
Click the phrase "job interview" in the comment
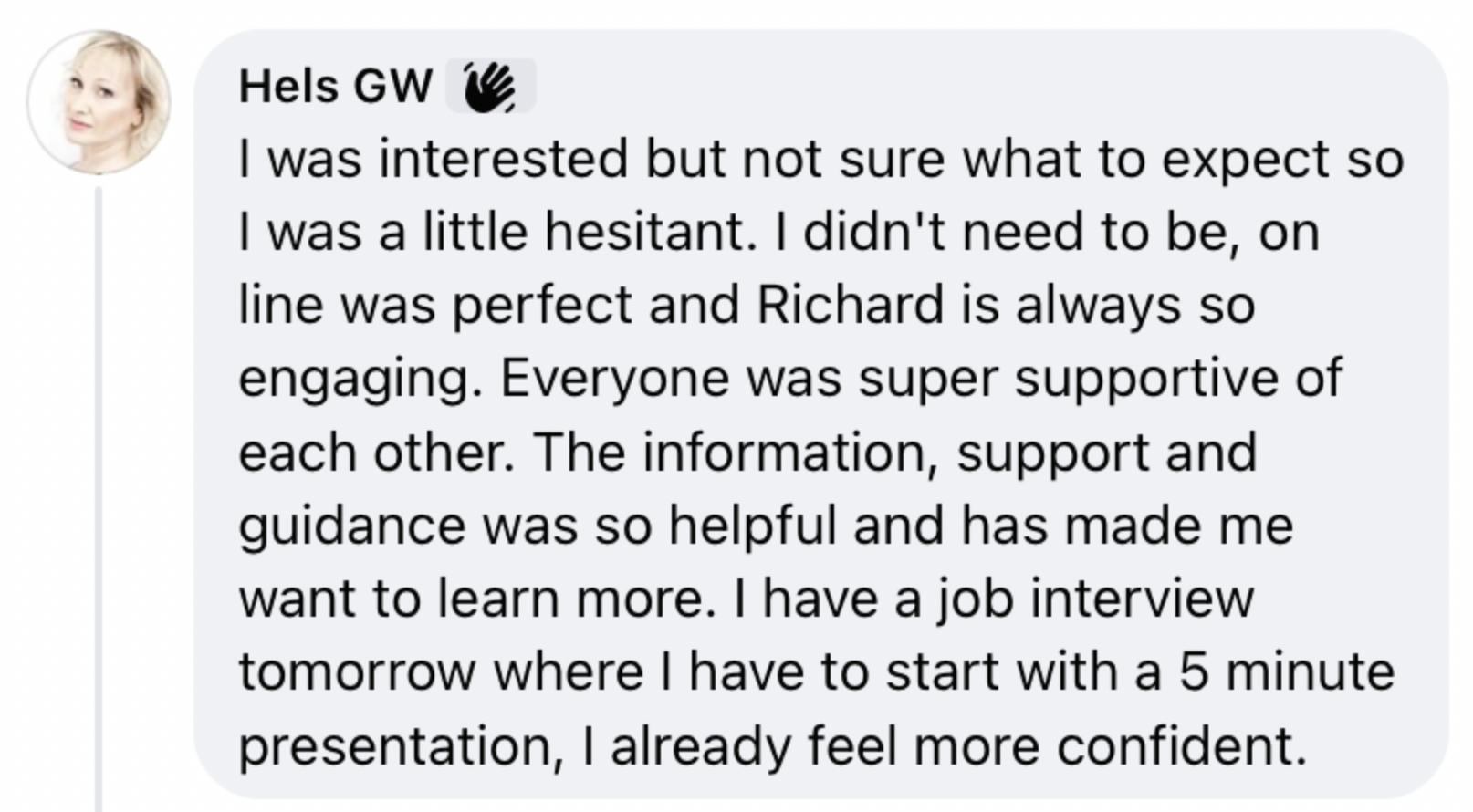point(1095,599)
